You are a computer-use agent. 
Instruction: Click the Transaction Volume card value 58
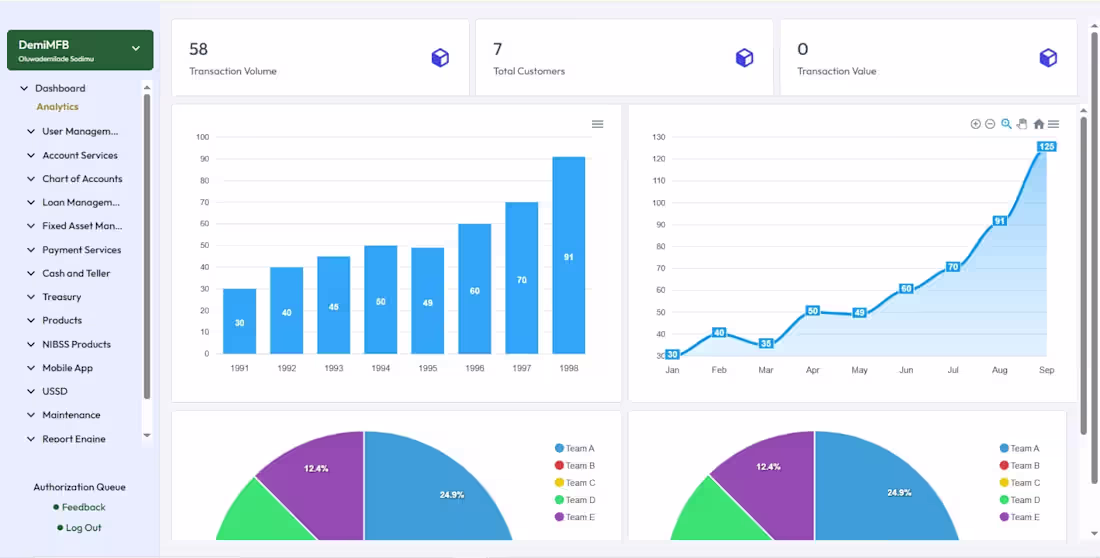click(199, 49)
